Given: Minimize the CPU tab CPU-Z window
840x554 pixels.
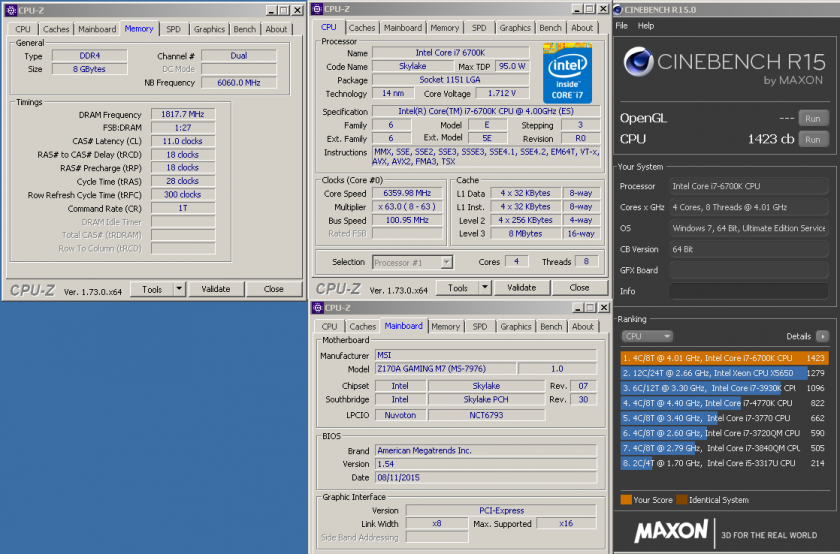Looking at the screenshot, I should 577,9.
